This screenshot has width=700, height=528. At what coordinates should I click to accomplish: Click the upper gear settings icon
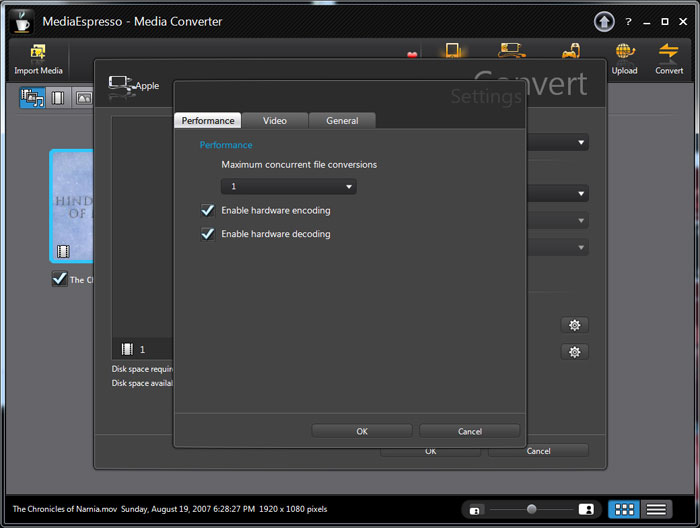tap(575, 325)
